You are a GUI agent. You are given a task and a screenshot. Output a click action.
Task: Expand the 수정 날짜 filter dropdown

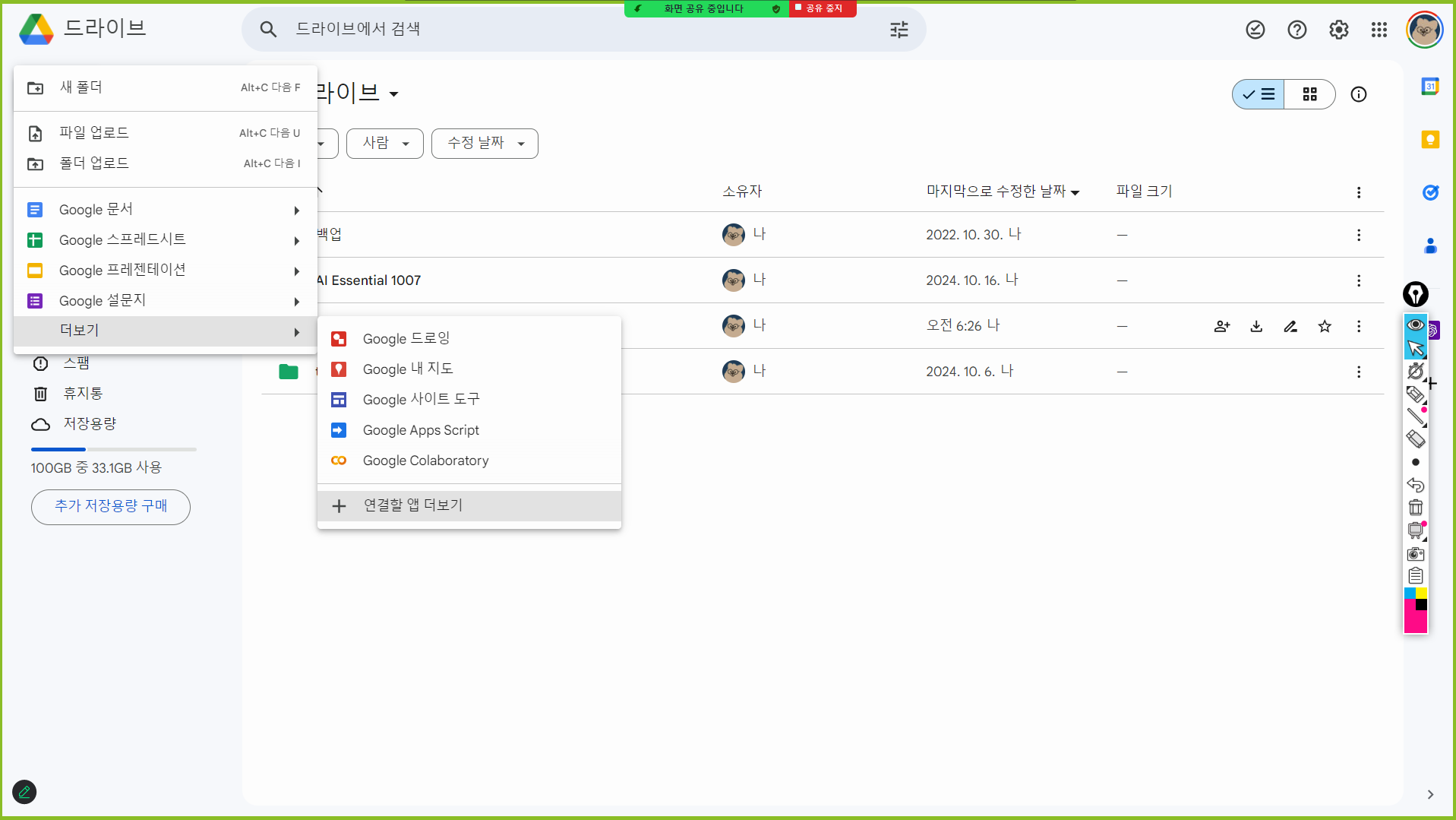tap(485, 144)
